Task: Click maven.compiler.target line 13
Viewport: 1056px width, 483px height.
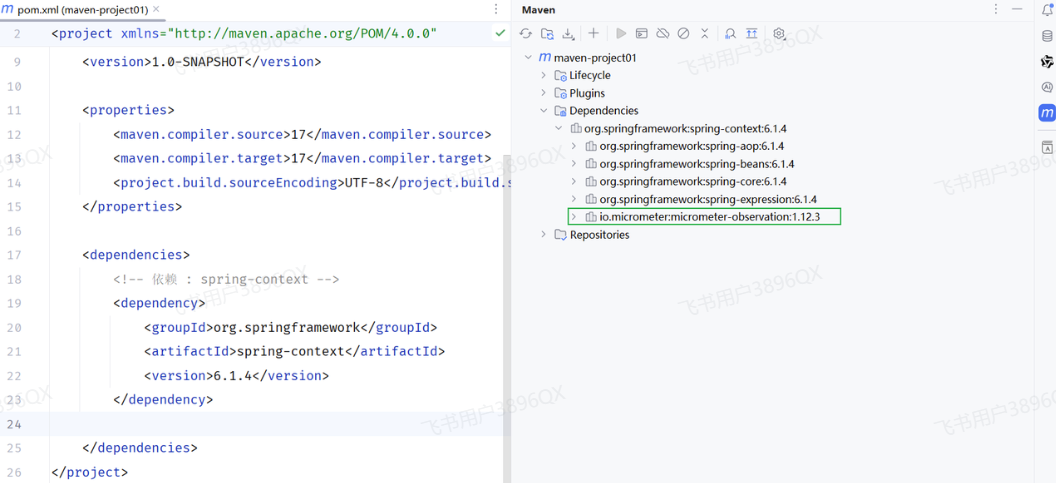Action: click(x=302, y=159)
